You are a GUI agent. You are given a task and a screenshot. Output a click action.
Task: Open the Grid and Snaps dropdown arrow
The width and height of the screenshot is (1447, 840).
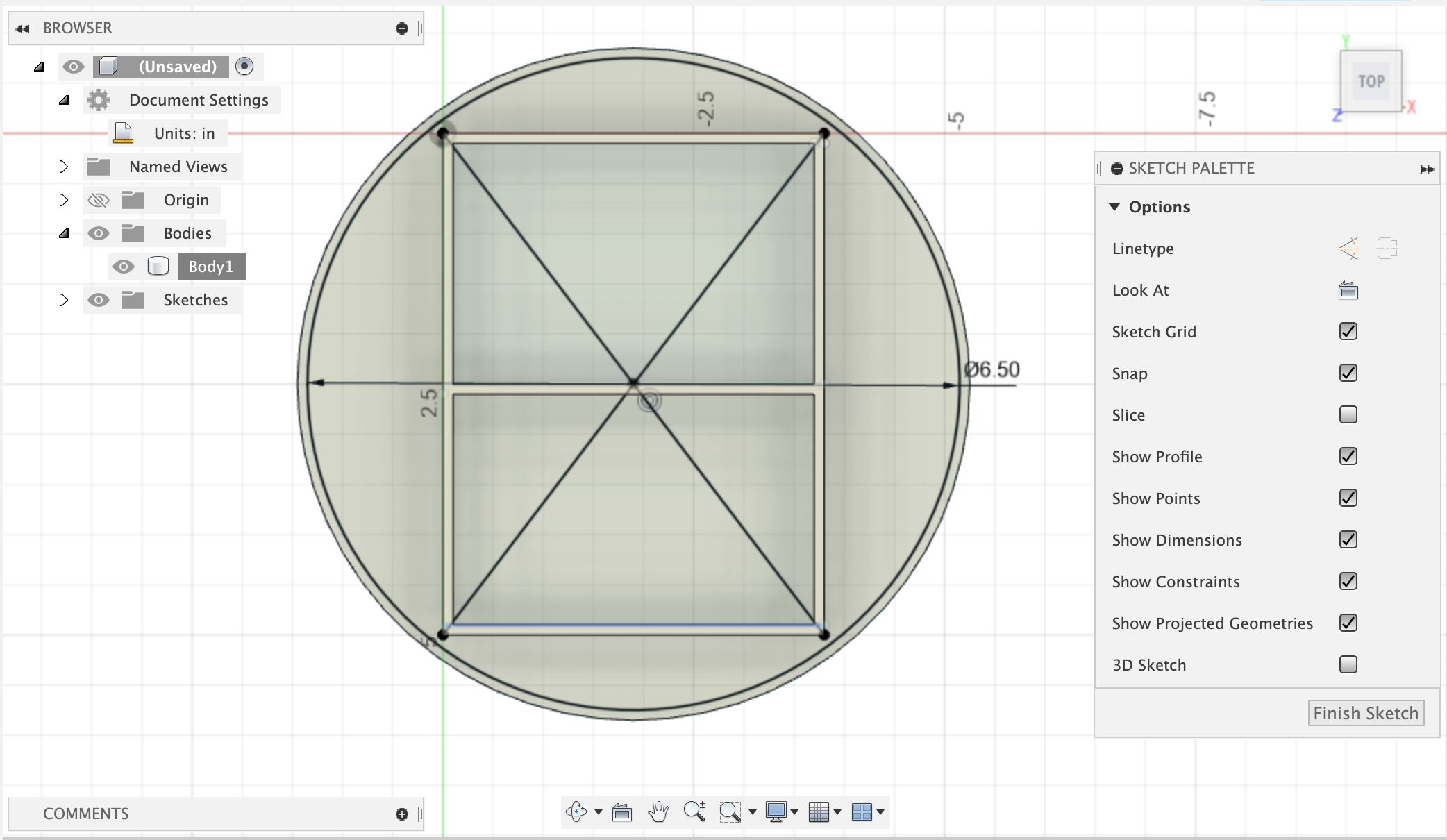[x=837, y=812]
